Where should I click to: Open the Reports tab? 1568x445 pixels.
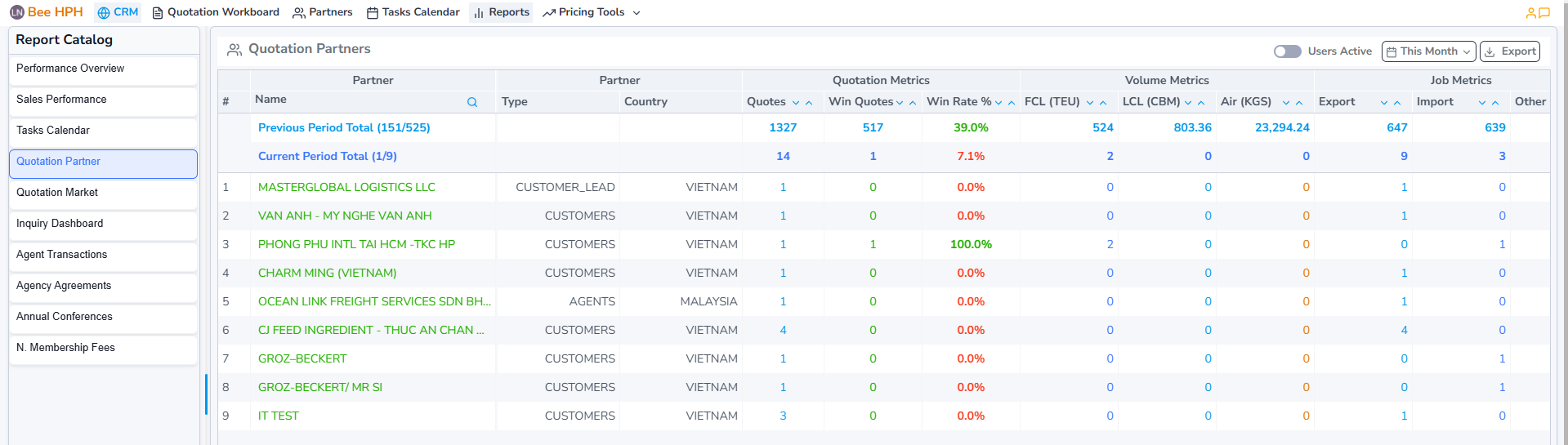click(x=501, y=12)
